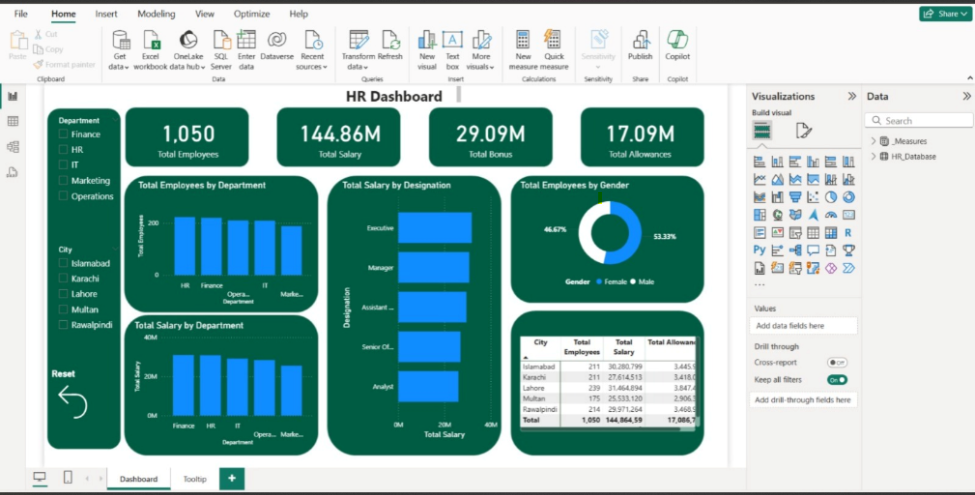Toggle the Cross-report switch
Screen dimensions: 975x495
coord(837,363)
